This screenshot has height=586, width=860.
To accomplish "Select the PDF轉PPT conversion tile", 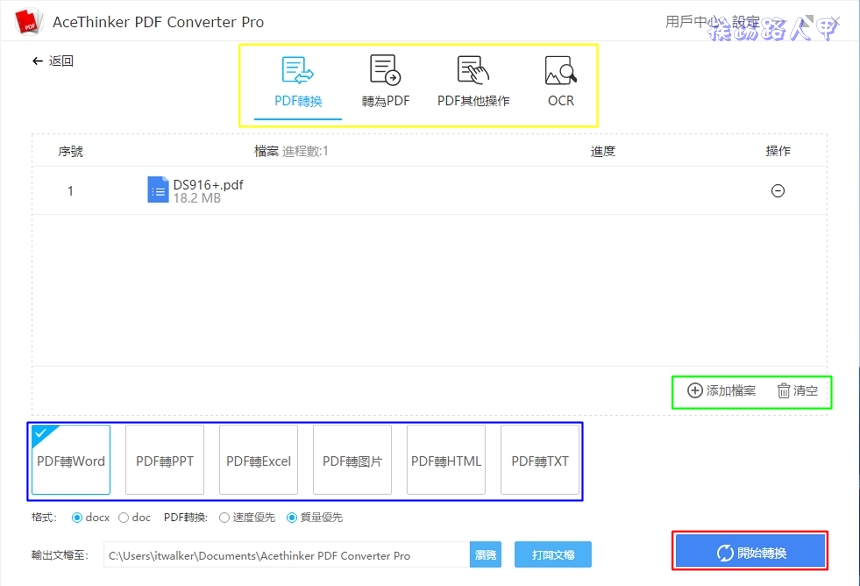I will tap(165, 460).
